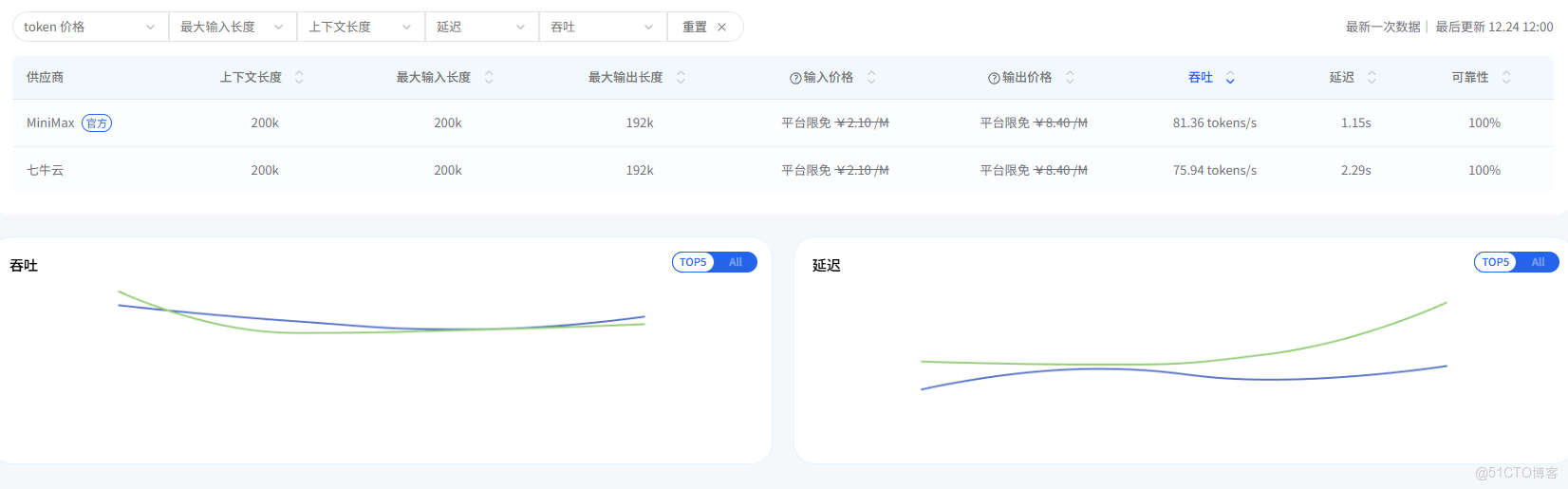The height and width of the screenshot is (489, 1568).
Task: Sort by 上下文长度 column arrows
Action: (299, 77)
